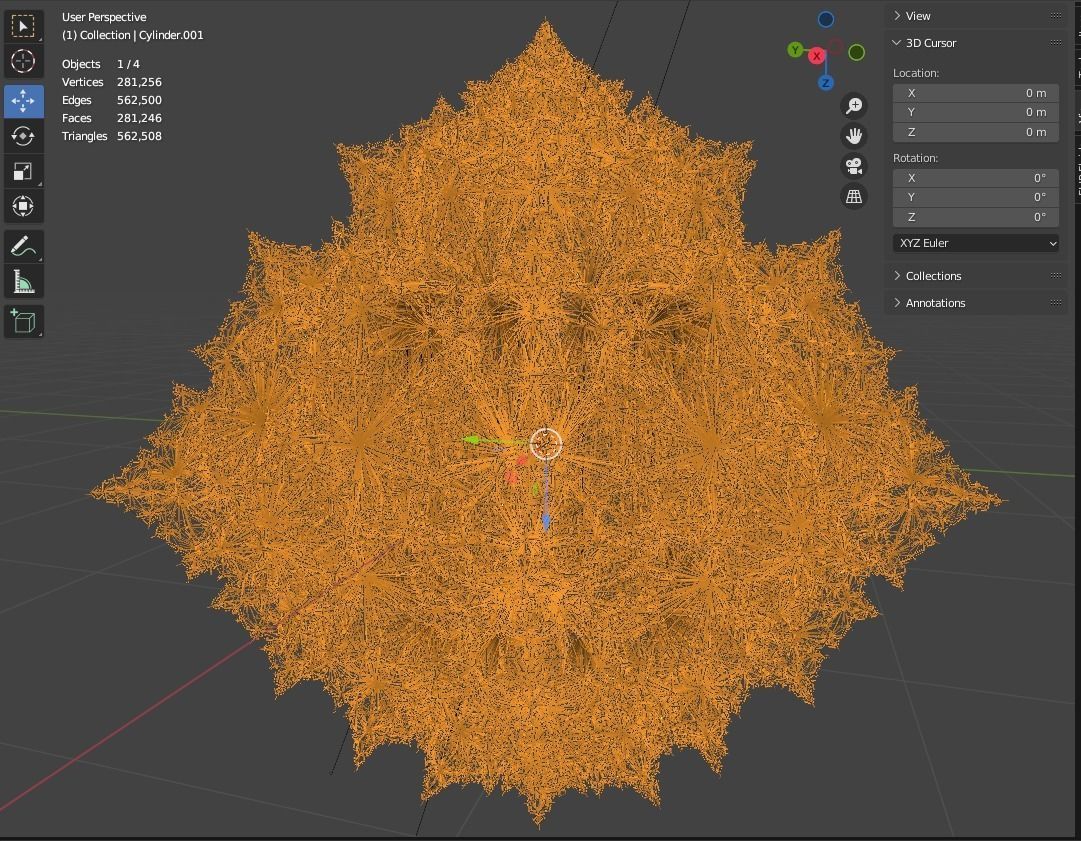The height and width of the screenshot is (841, 1081).
Task: Click the View panel drag handle dots
Action: [1056, 15]
